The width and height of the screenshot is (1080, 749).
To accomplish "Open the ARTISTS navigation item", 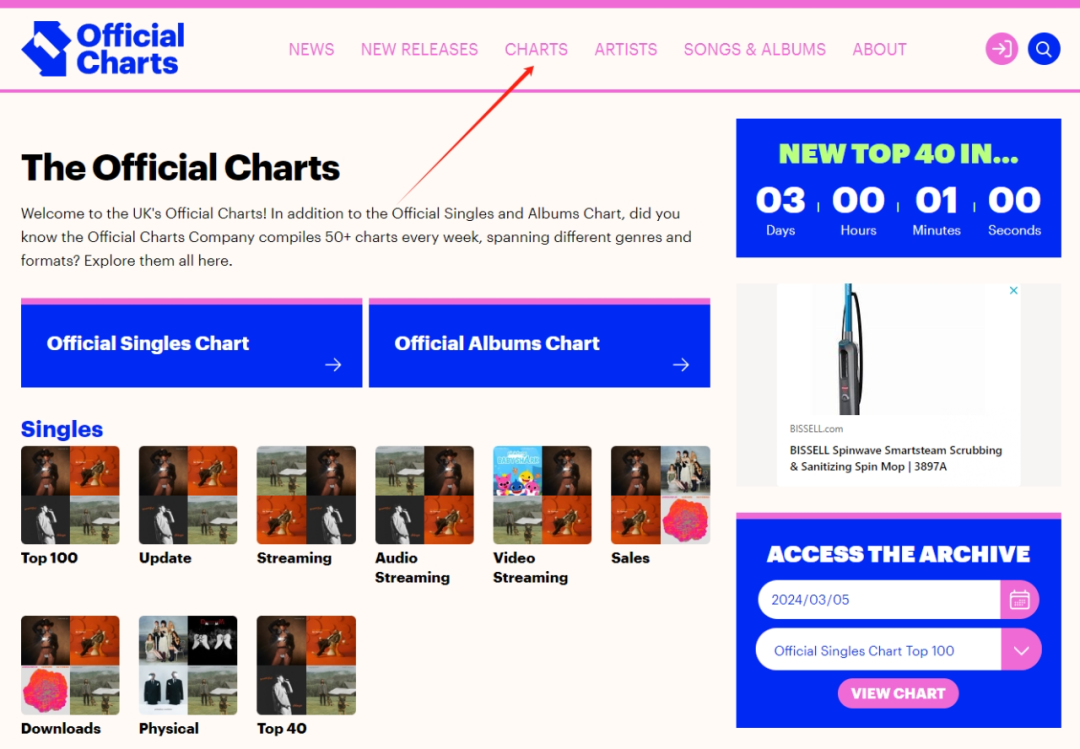I will [625, 50].
